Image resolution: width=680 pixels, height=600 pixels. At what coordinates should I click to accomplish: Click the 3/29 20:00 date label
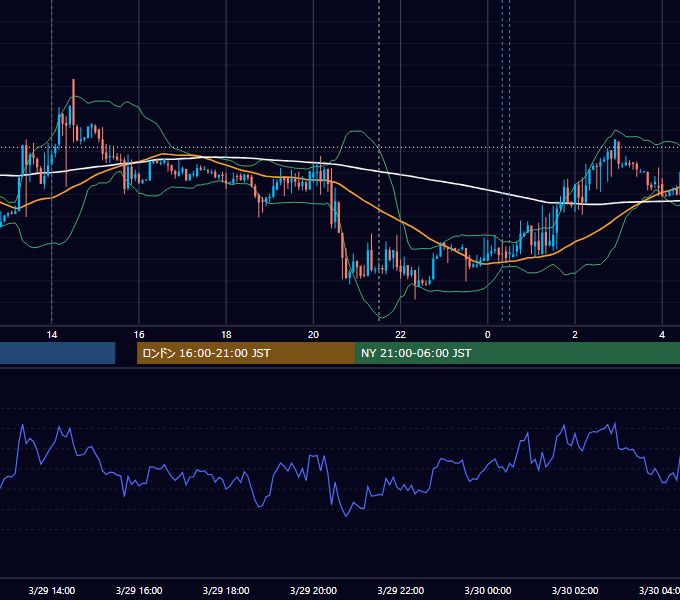(x=313, y=590)
